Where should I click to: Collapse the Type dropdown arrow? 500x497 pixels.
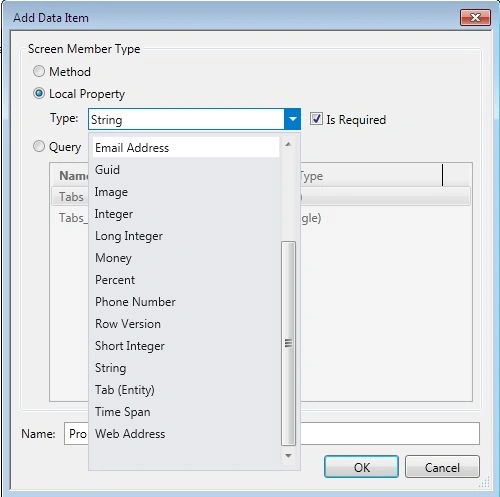[292, 119]
